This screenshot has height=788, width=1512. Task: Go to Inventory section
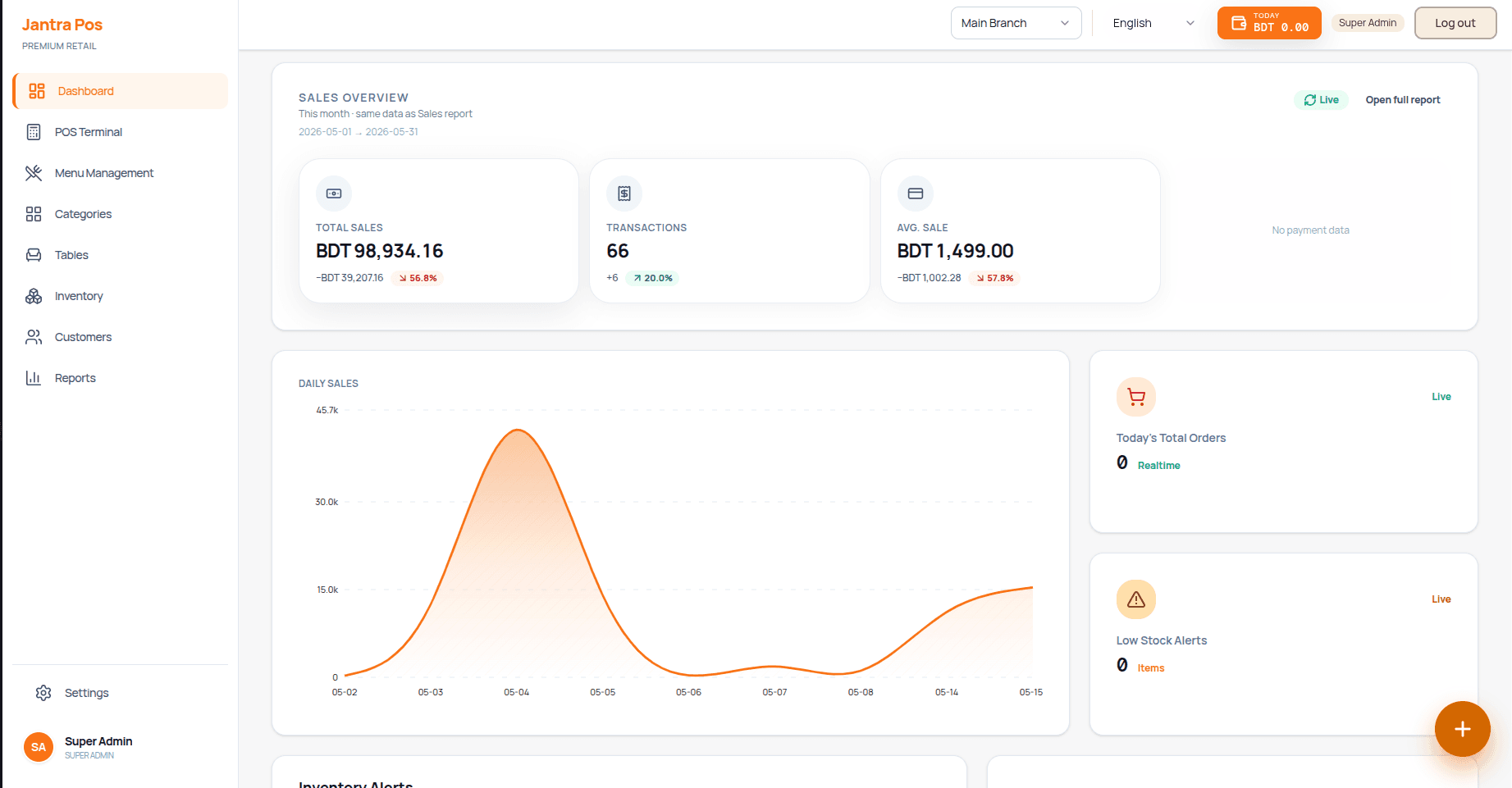121,296
